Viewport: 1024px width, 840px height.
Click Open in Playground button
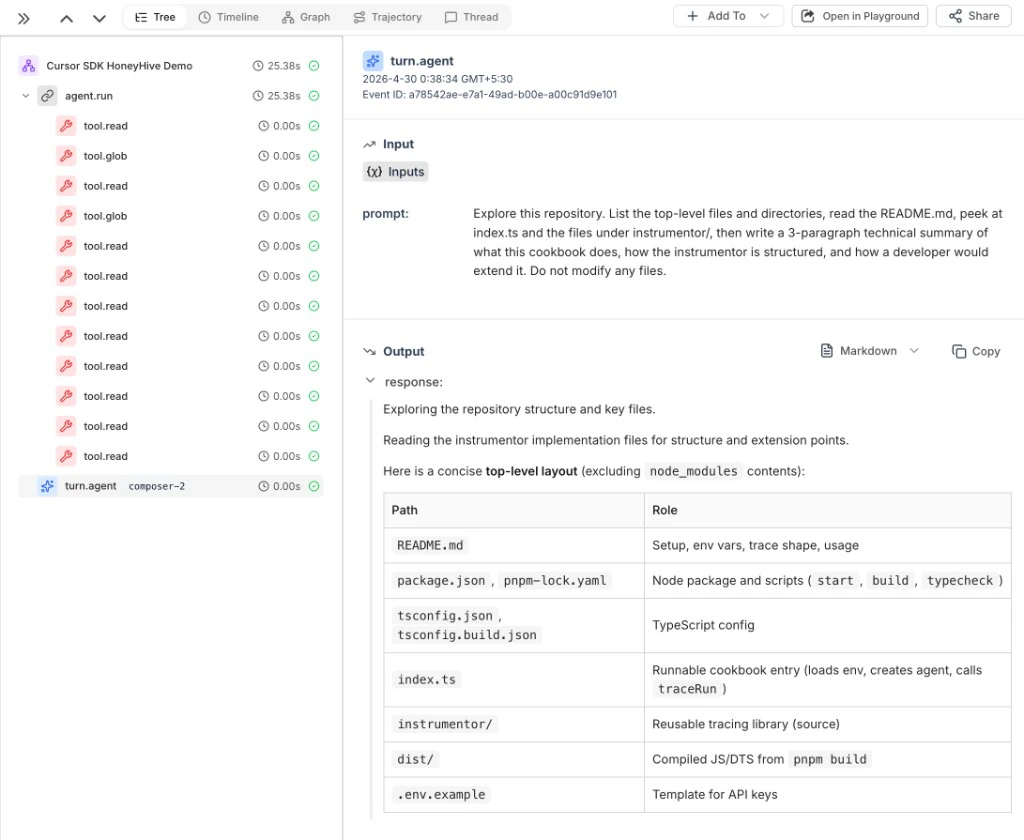coord(860,16)
